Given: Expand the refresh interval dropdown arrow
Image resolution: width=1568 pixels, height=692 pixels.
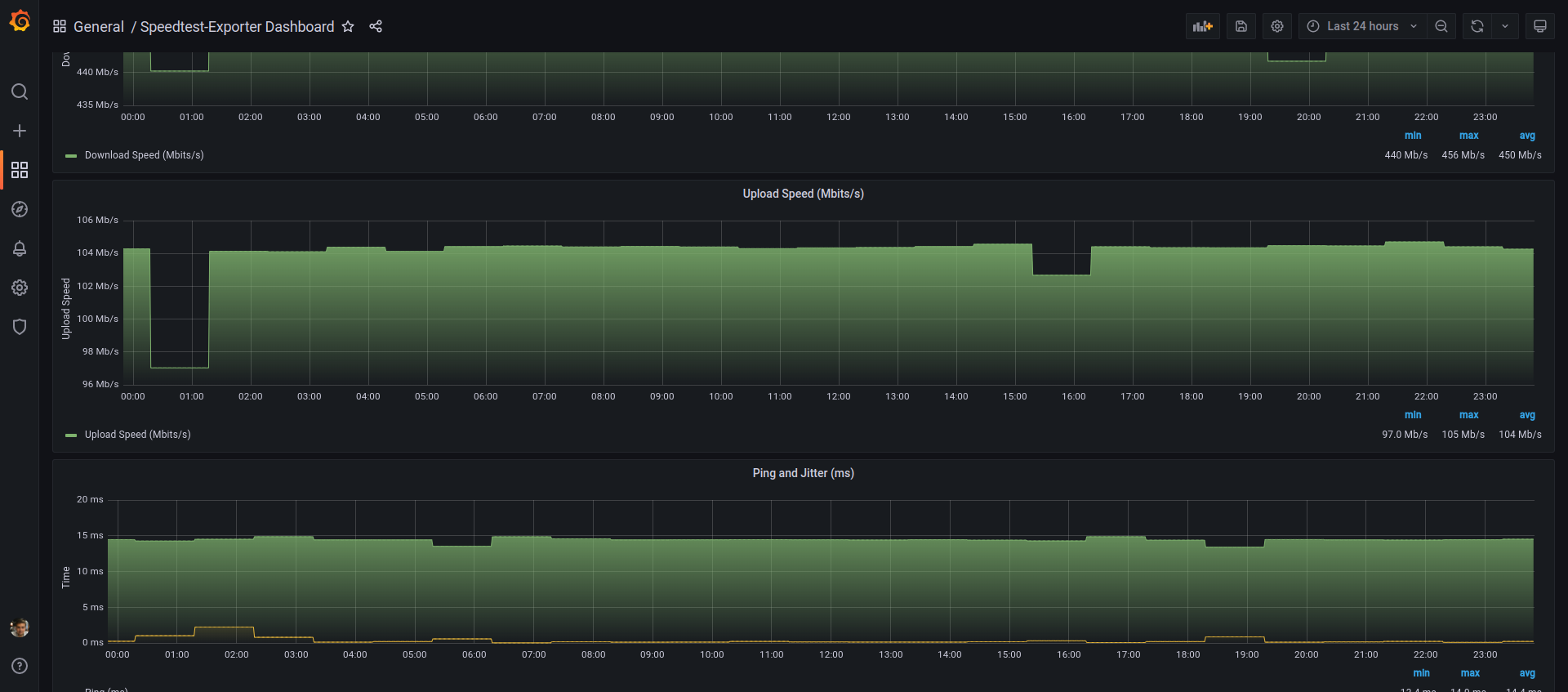Looking at the screenshot, I should [x=1505, y=26].
